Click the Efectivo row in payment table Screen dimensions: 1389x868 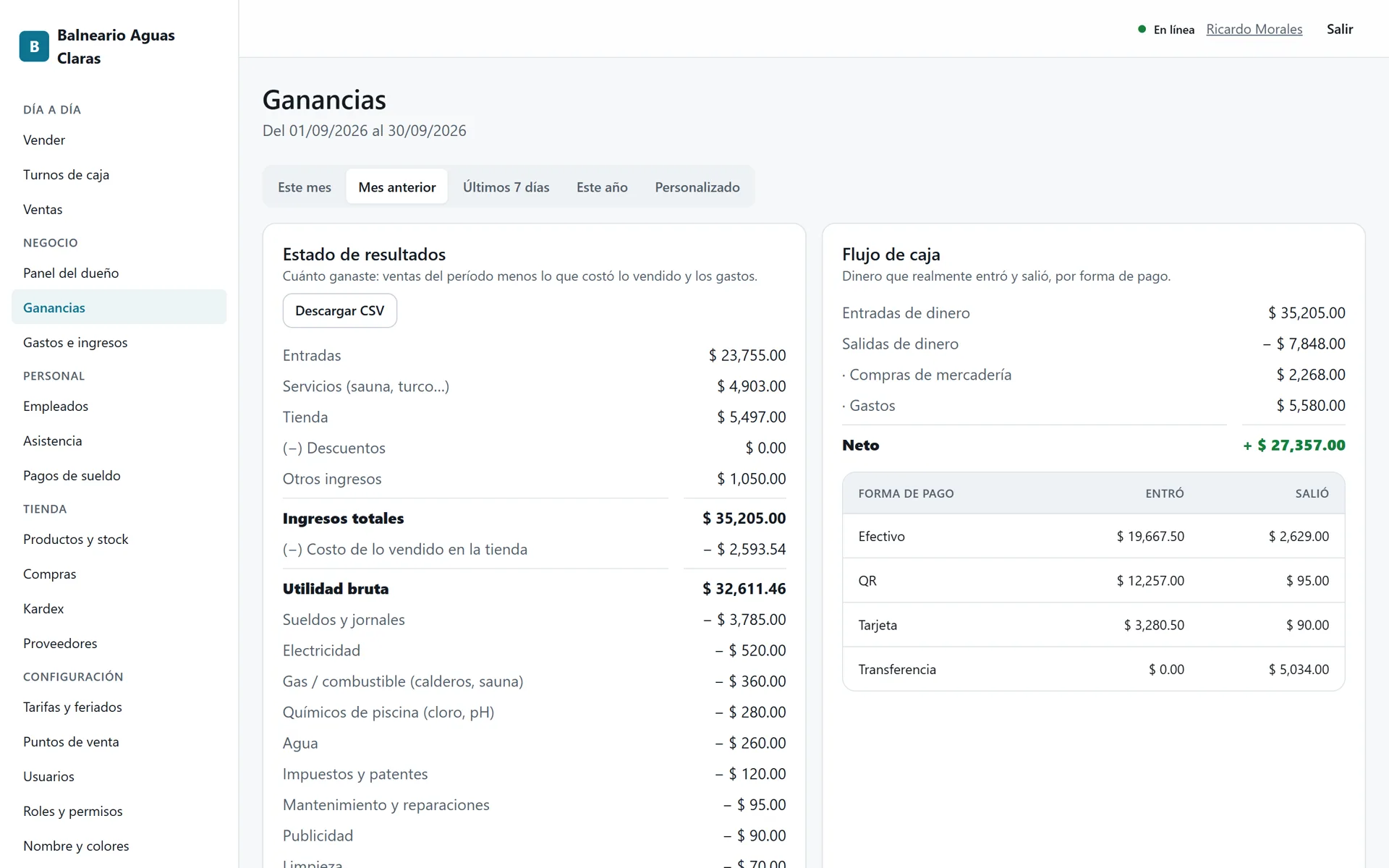coord(1094,537)
